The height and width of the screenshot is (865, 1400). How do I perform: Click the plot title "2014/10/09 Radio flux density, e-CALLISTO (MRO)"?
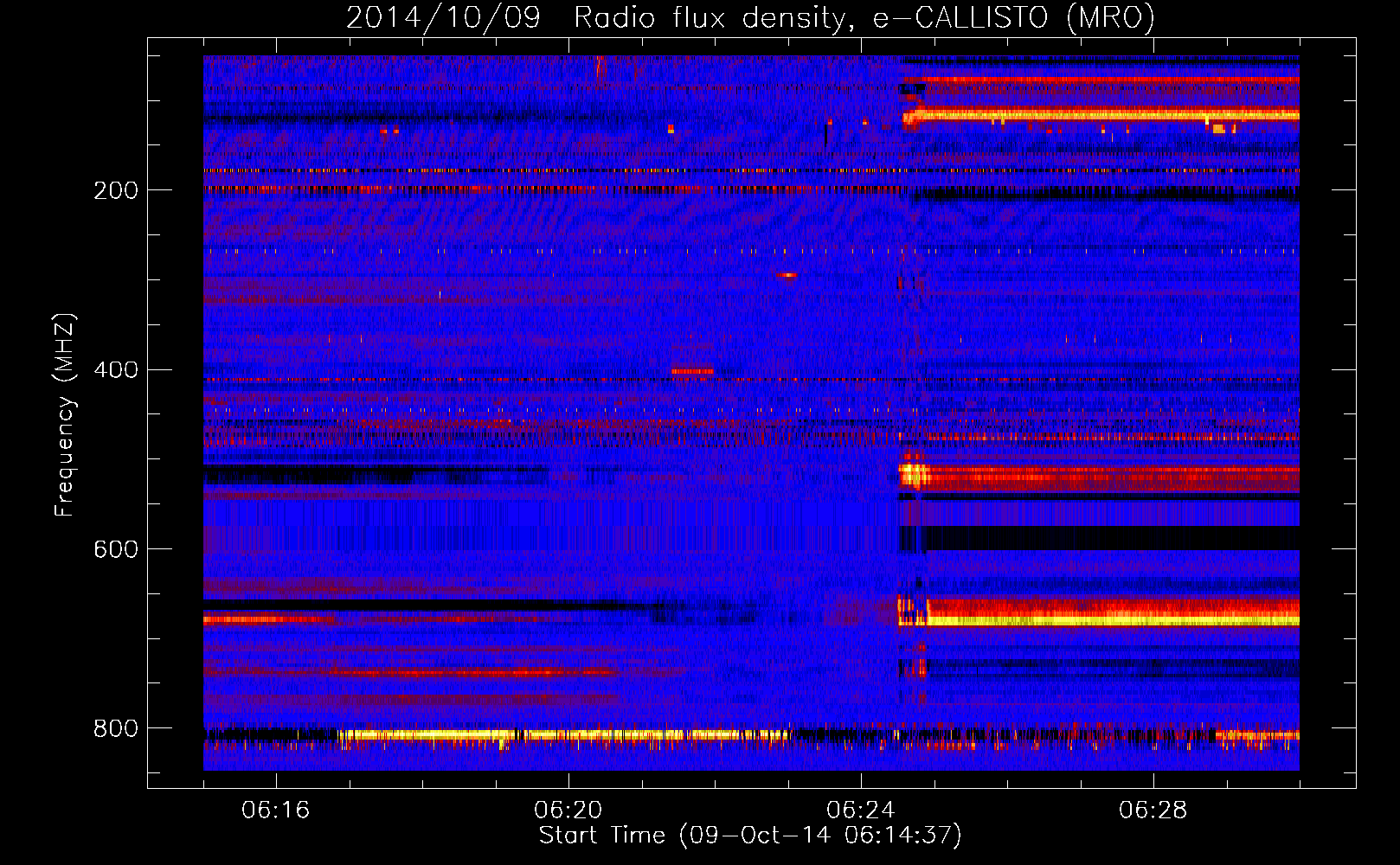tap(750, 17)
